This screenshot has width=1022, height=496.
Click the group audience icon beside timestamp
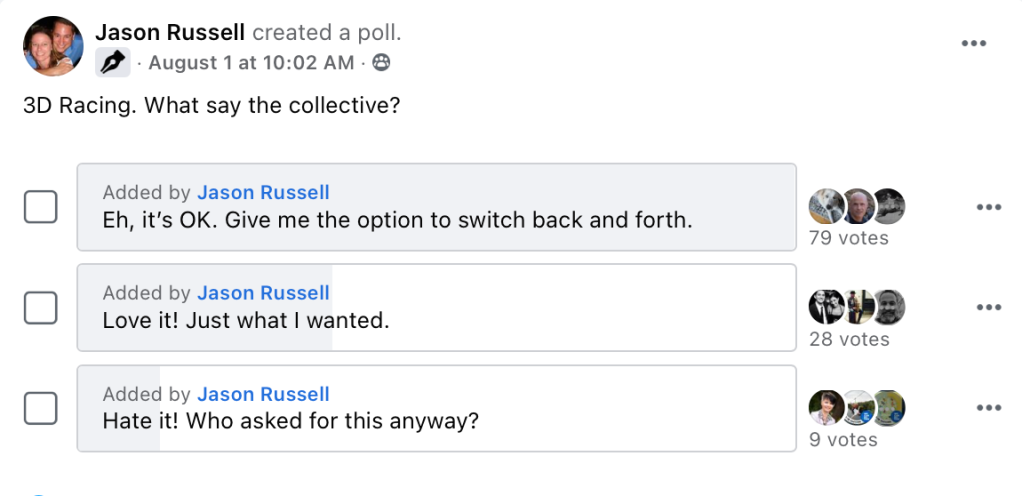click(x=381, y=63)
